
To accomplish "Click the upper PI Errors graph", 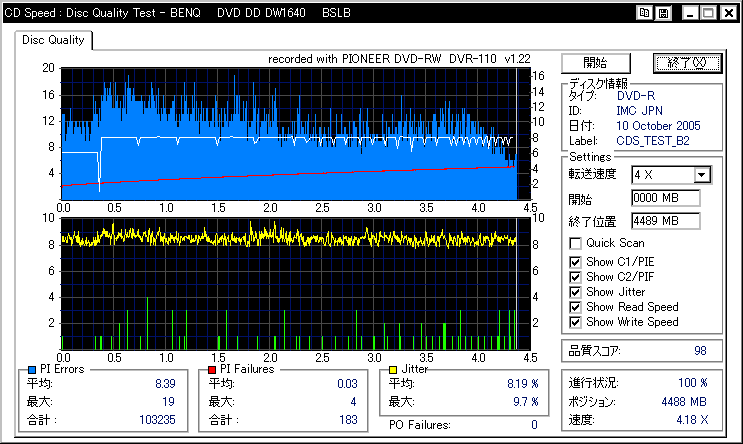I will (x=296, y=134).
